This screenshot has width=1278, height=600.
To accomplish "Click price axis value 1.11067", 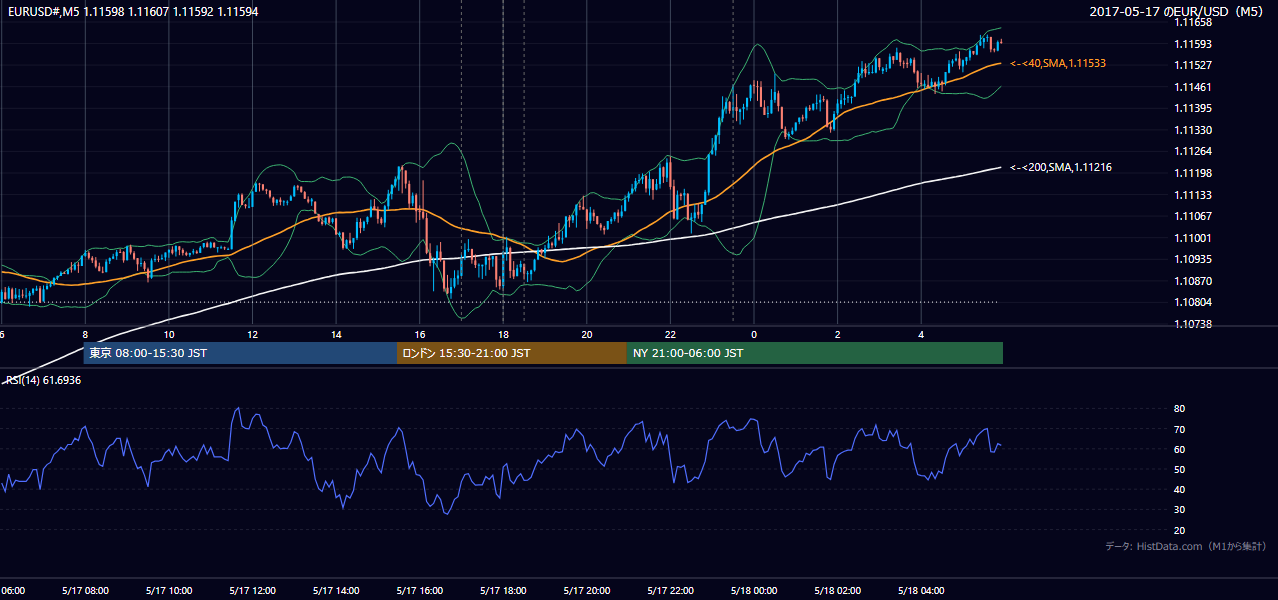I will (1192, 216).
